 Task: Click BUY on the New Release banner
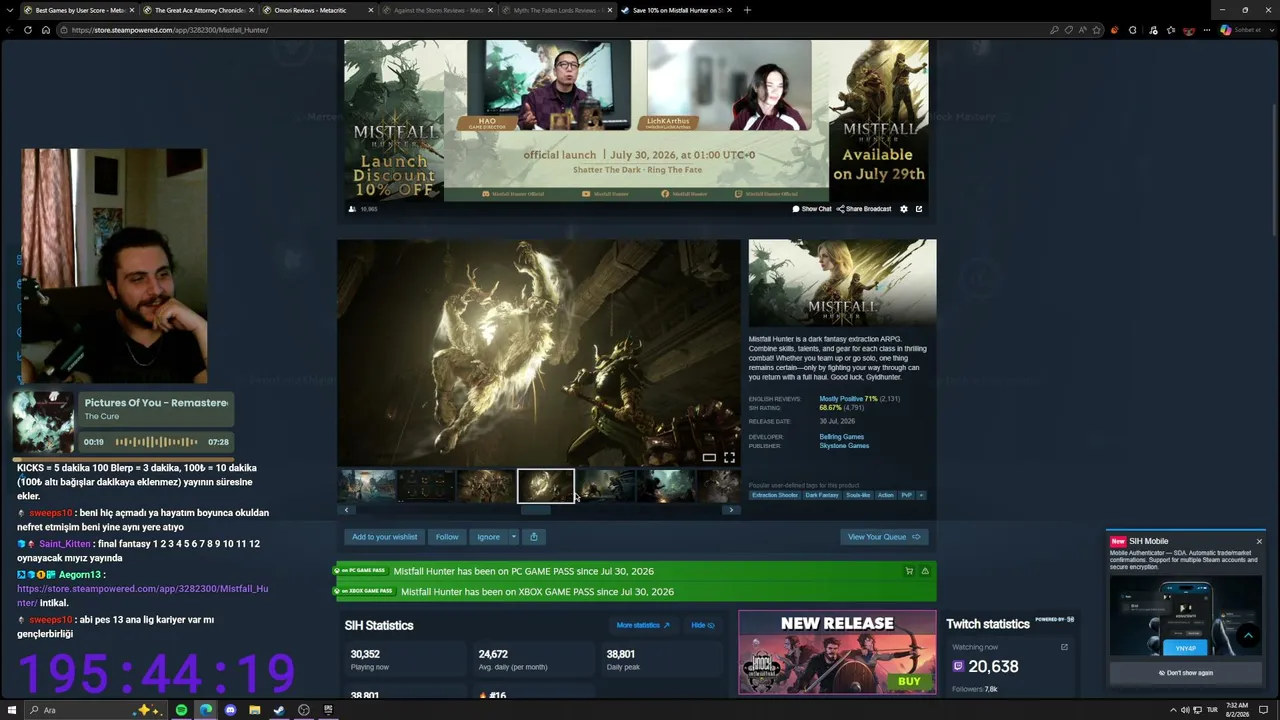pos(909,681)
